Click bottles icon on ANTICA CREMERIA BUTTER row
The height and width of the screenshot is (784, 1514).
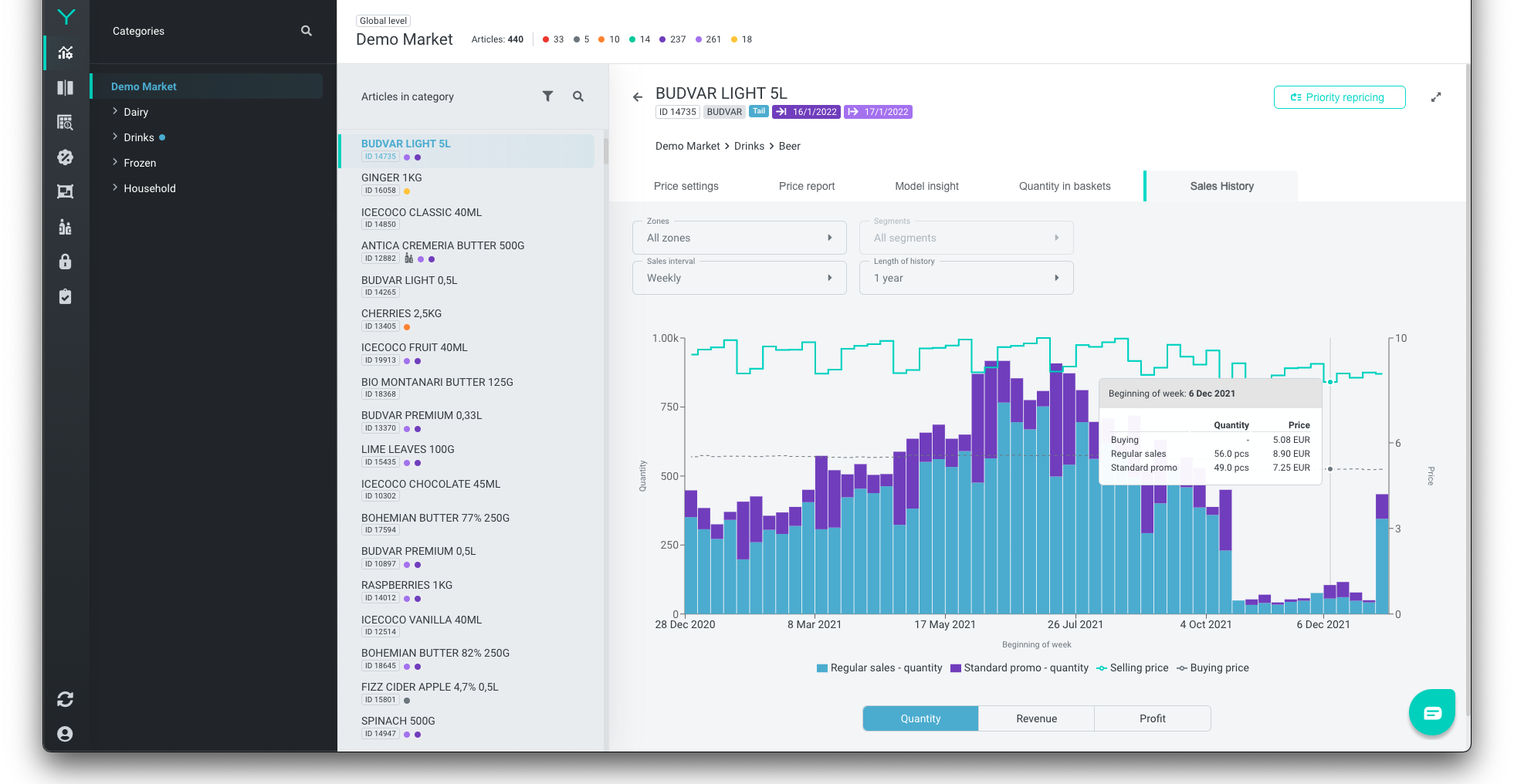click(x=409, y=259)
